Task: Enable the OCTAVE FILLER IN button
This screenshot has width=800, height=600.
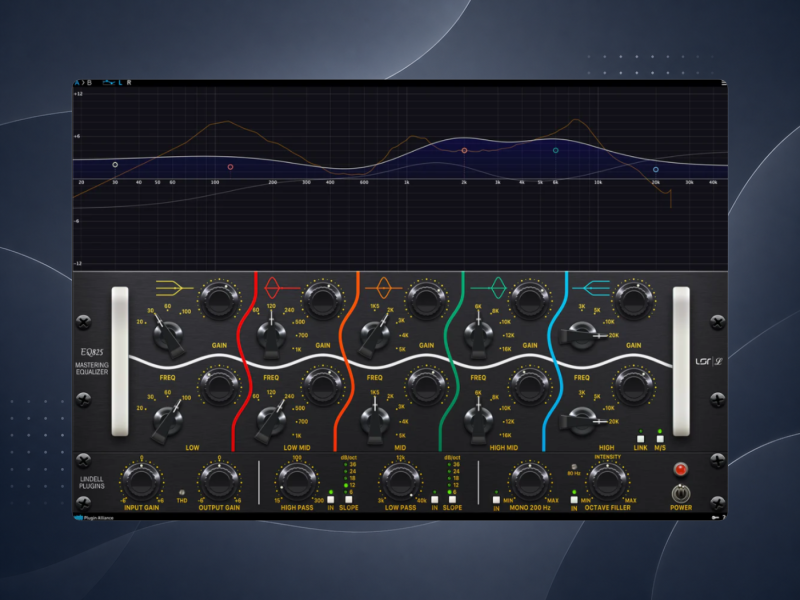Action: [574, 499]
